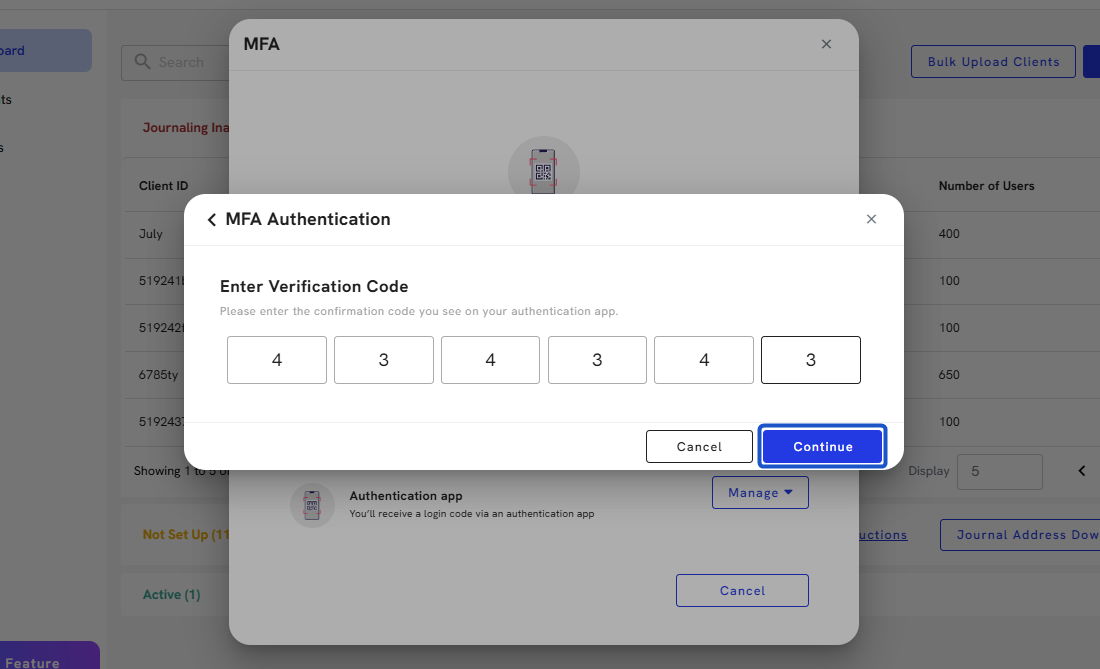Viewport: 1100px width, 669px height.
Task: Expand the Active (1) section
Action: (172, 595)
